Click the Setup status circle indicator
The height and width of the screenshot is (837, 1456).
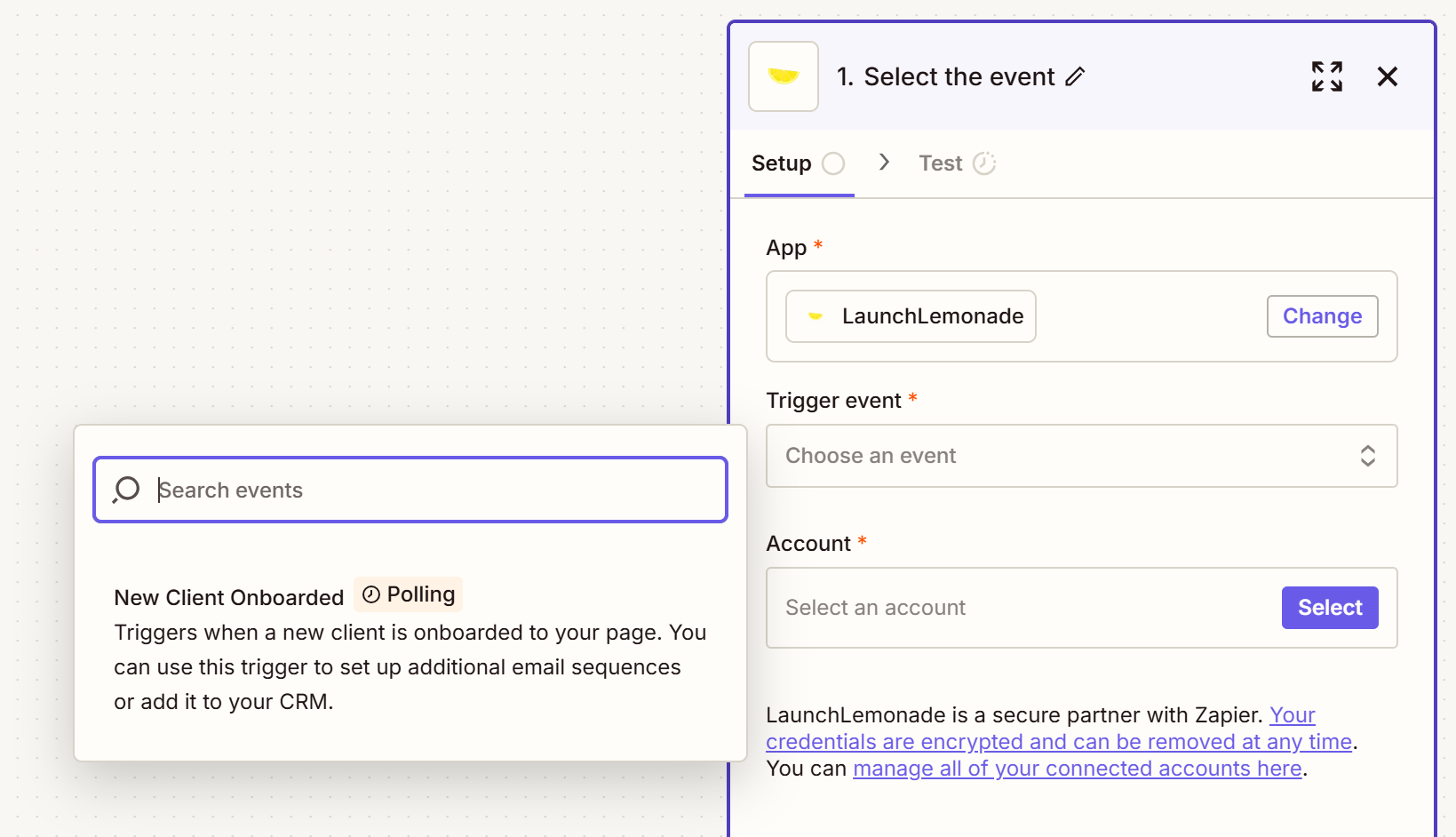(x=833, y=163)
